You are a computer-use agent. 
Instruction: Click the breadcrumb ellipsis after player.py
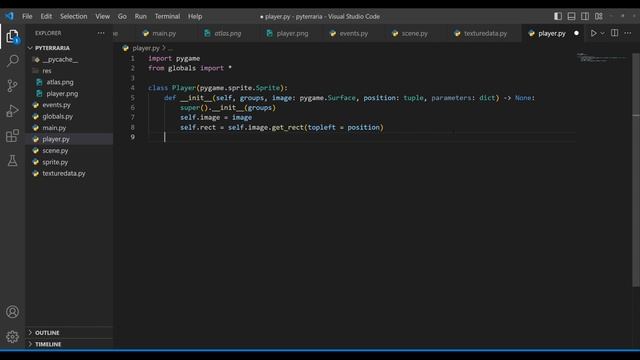point(170,48)
